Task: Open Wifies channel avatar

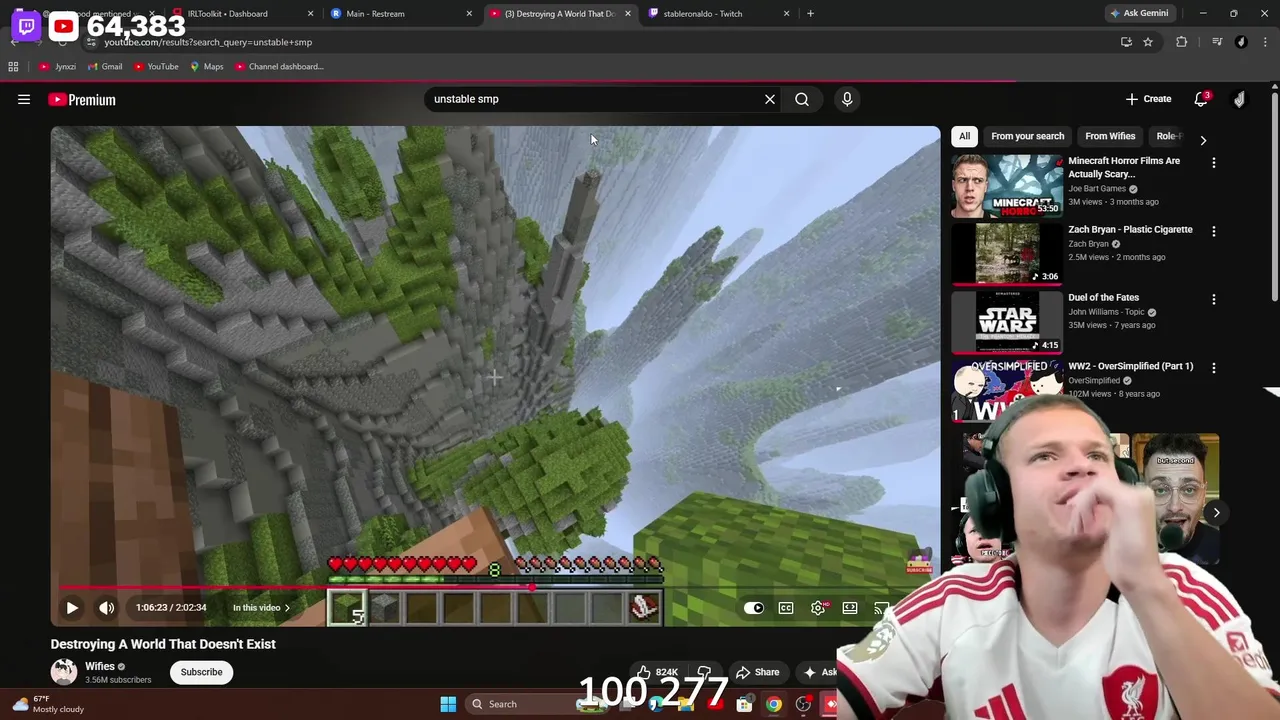Action: pos(64,672)
